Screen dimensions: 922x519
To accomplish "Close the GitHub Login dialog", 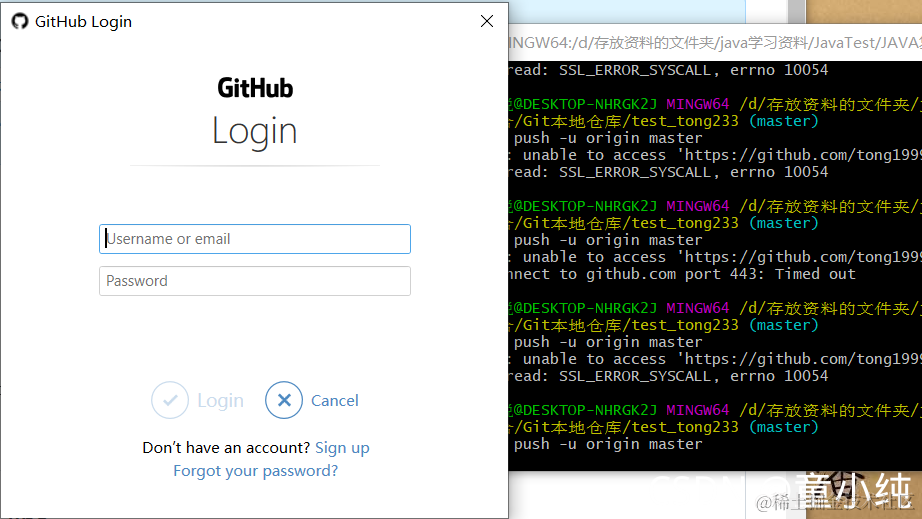I will [x=486, y=21].
